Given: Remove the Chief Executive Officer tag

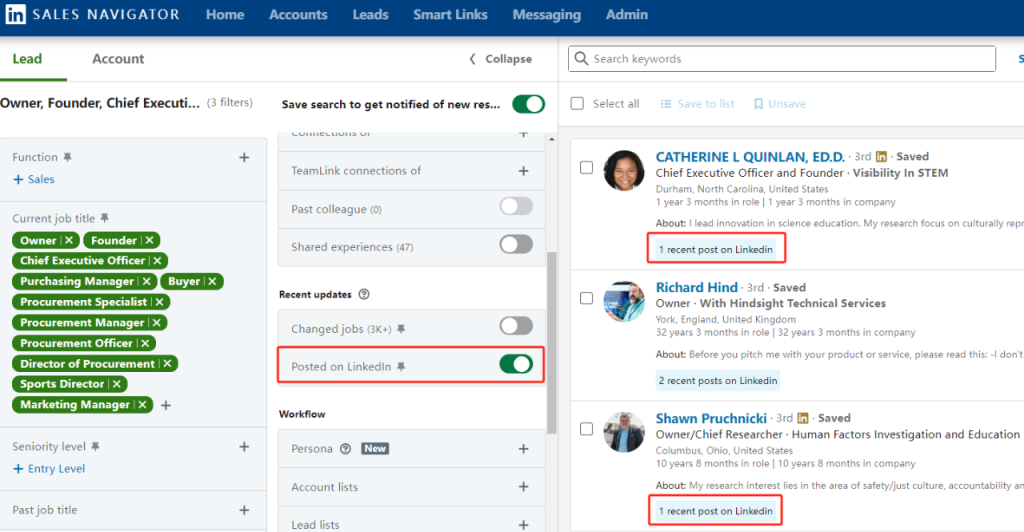Looking at the screenshot, I should (157, 260).
